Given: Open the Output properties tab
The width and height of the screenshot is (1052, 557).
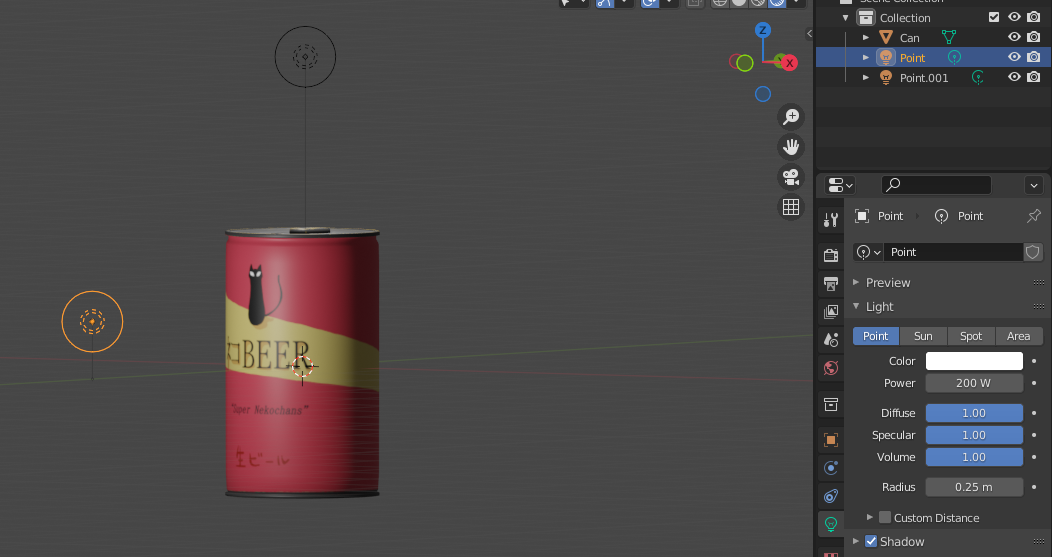Looking at the screenshot, I should (x=831, y=283).
